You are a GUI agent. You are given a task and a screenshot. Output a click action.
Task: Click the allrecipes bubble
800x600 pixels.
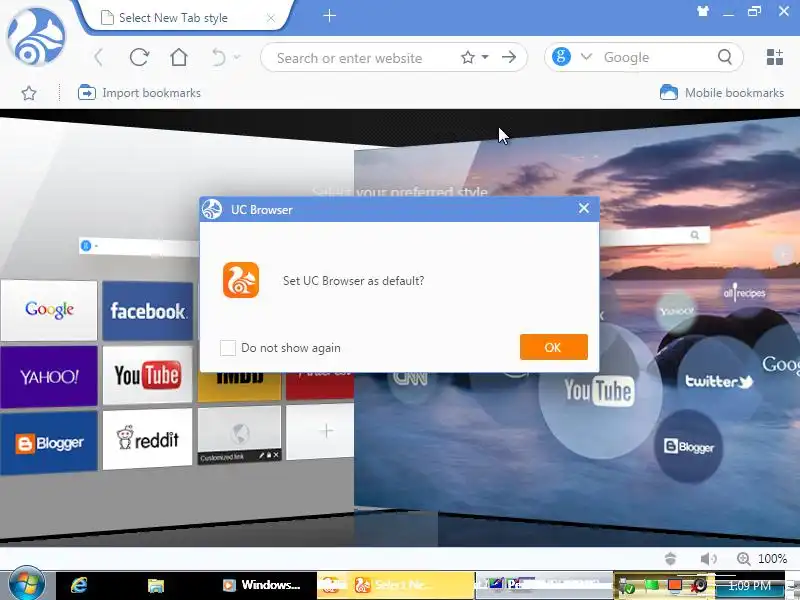[x=744, y=293]
